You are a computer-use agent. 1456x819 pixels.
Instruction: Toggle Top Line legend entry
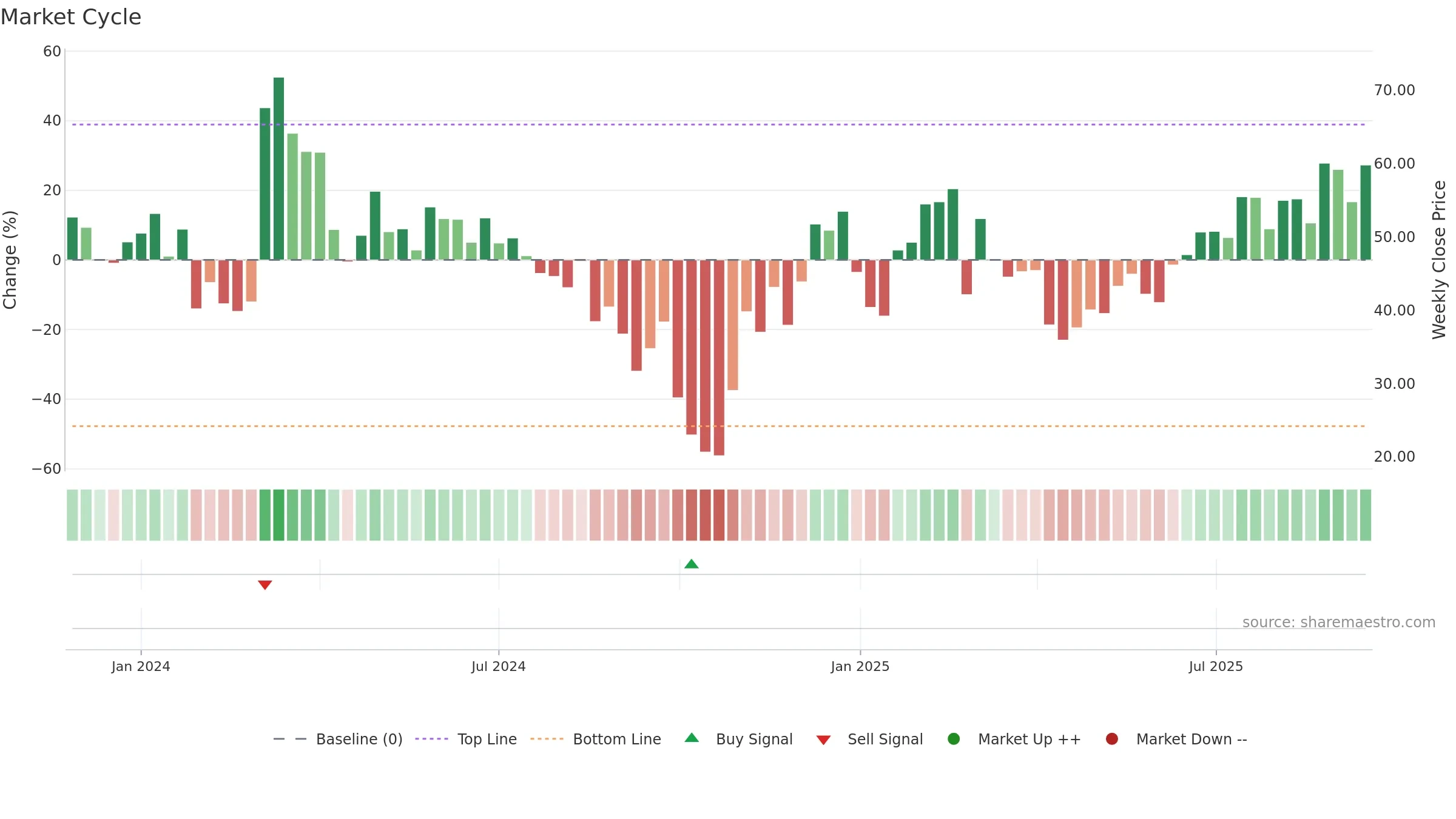tap(466, 739)
